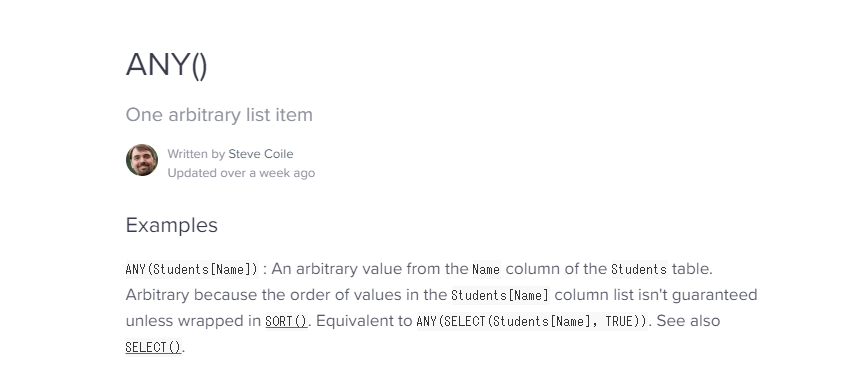Viewport: 844px width, 374px height.
Task: Click the subtitle One arbitrary list item
Action: coord(219,115)
